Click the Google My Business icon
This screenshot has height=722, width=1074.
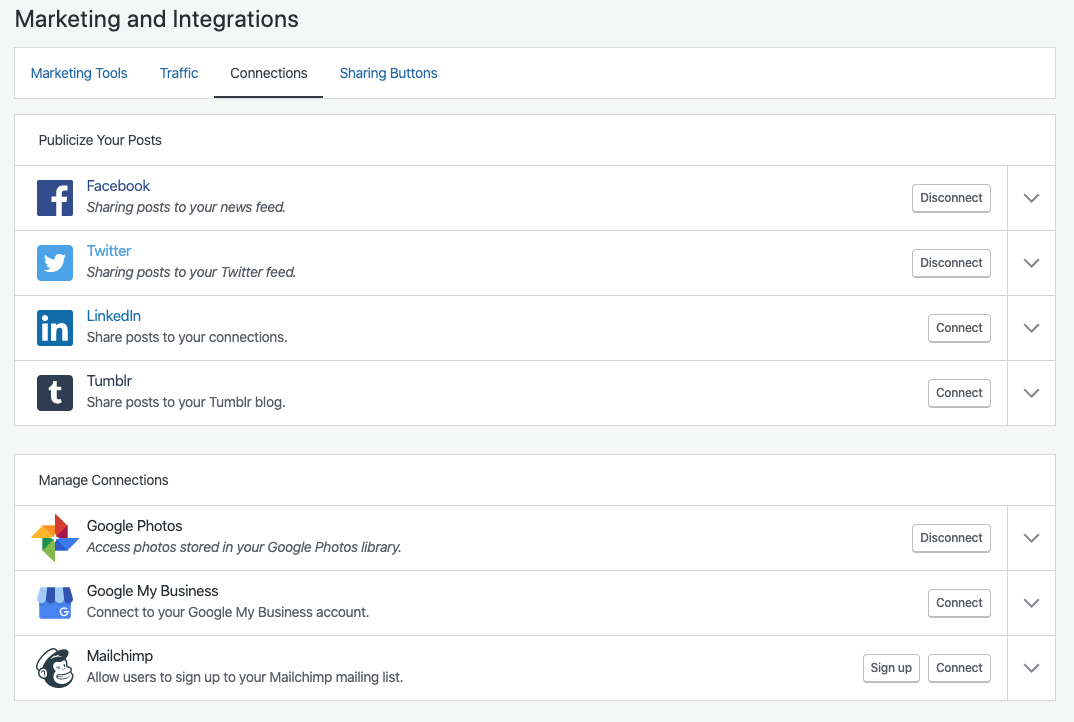[55, 602]
